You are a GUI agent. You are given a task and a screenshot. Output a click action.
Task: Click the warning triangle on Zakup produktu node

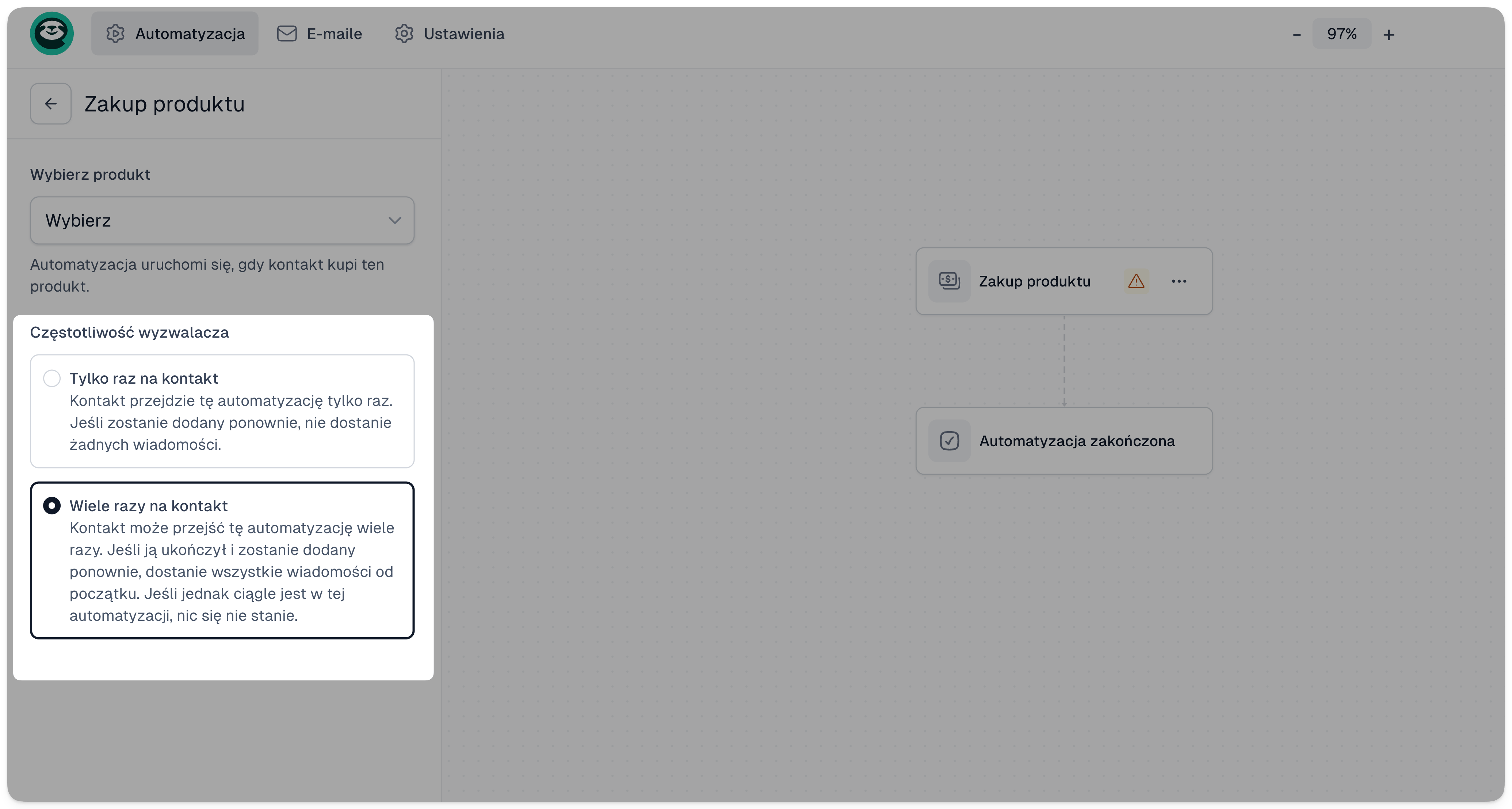pyautogui.click(x=1136, y=281)
